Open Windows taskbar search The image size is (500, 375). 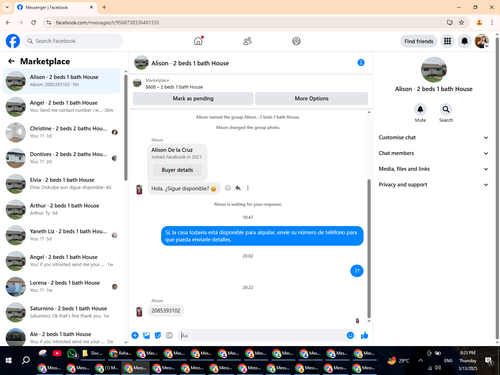pyautogui.click(x=26, y=360)
